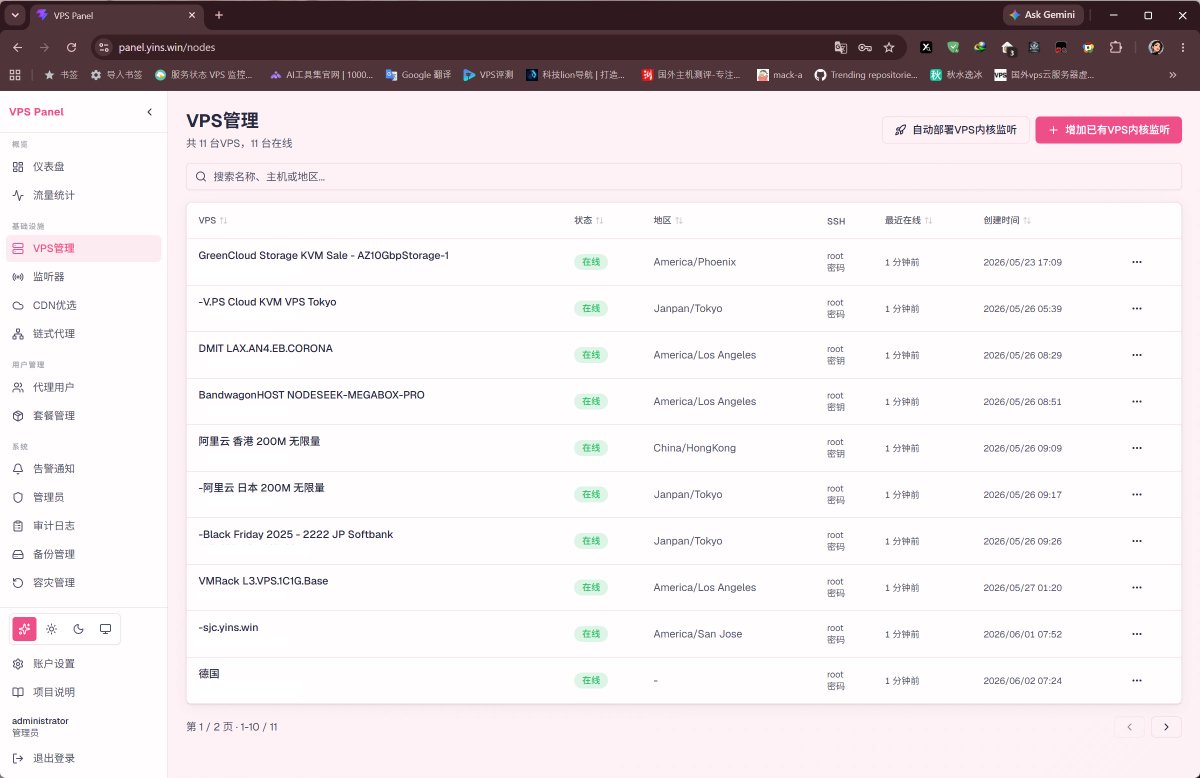This screenshot has height=778, width=1200.
Task: Sort by 最近在线 column header
Action: [x=908, y=220]
